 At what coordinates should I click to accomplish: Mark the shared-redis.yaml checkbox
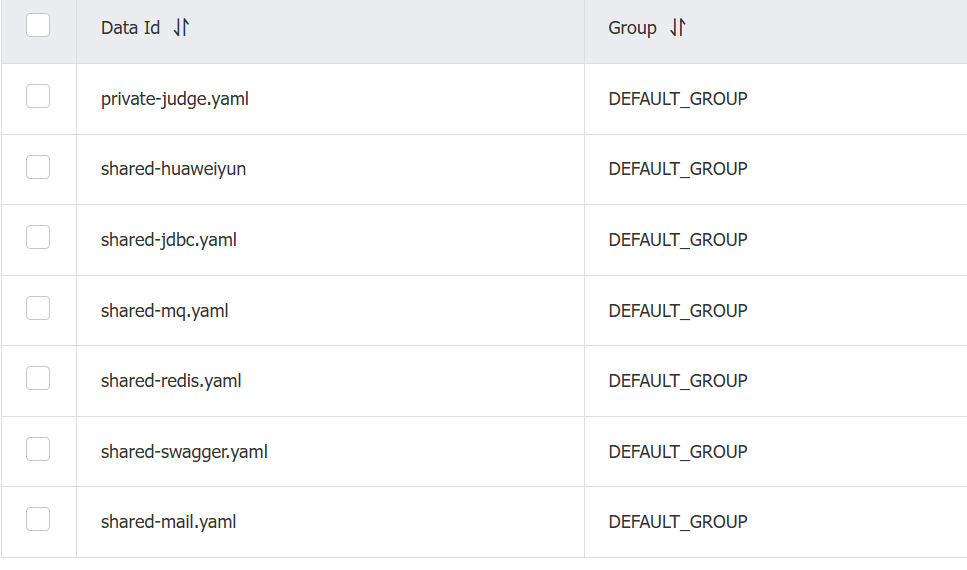point(38,378)
